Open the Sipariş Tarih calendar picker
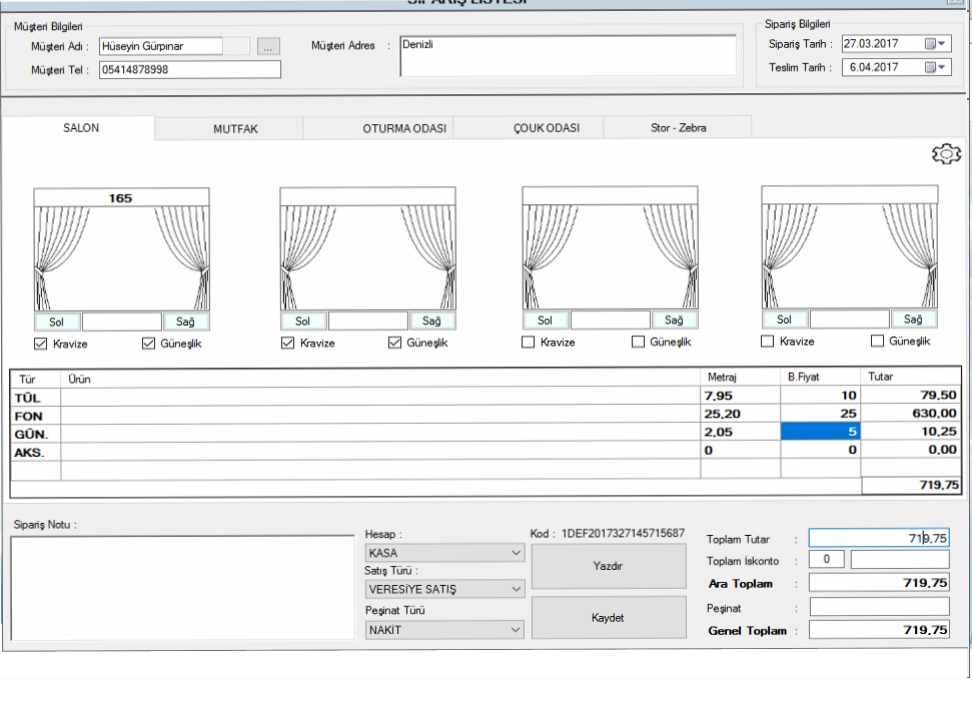The width and height of the screenshot is (972, 728). tap(935, 44)
